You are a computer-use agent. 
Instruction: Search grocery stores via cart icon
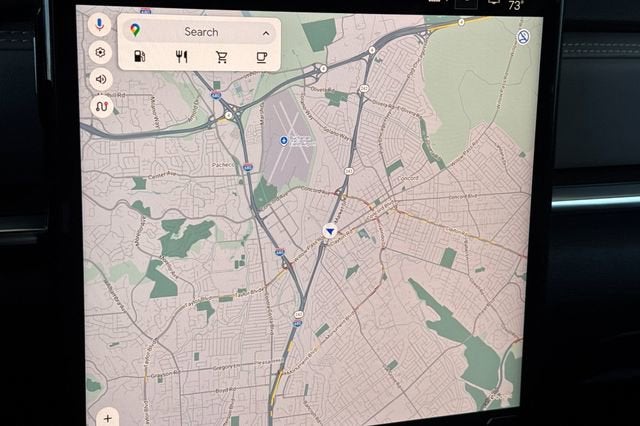click(x=222, y=57)
